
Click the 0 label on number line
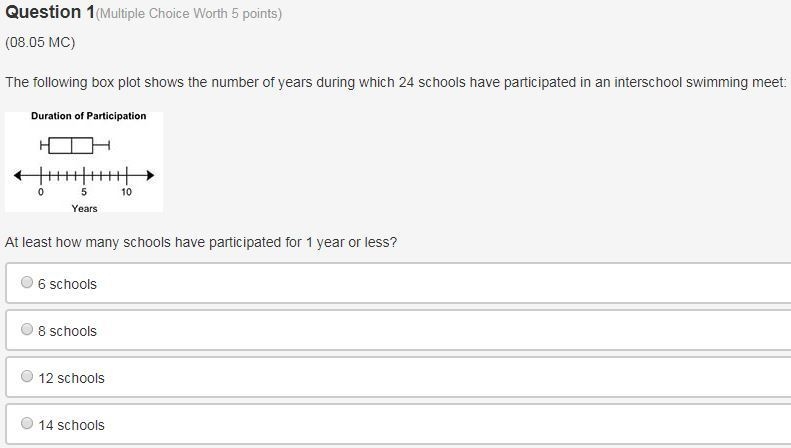(x=41, y=192)
